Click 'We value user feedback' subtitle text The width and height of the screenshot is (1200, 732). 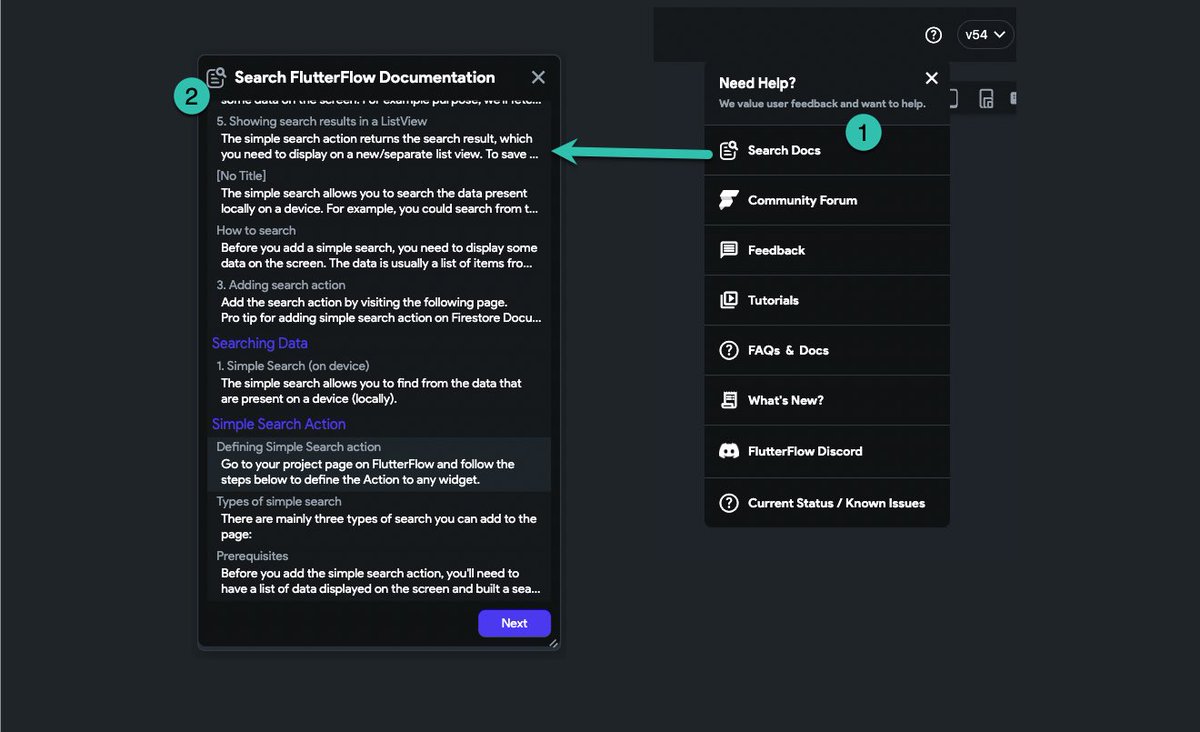click(822, 104)
